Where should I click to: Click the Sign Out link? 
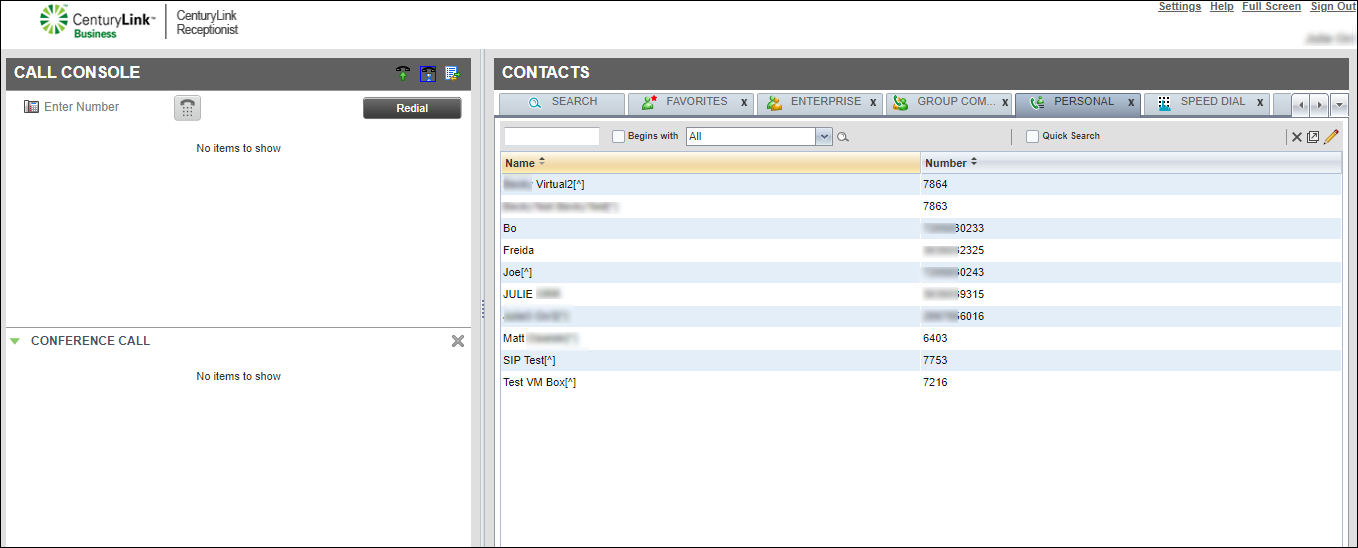coord(1333,7)
